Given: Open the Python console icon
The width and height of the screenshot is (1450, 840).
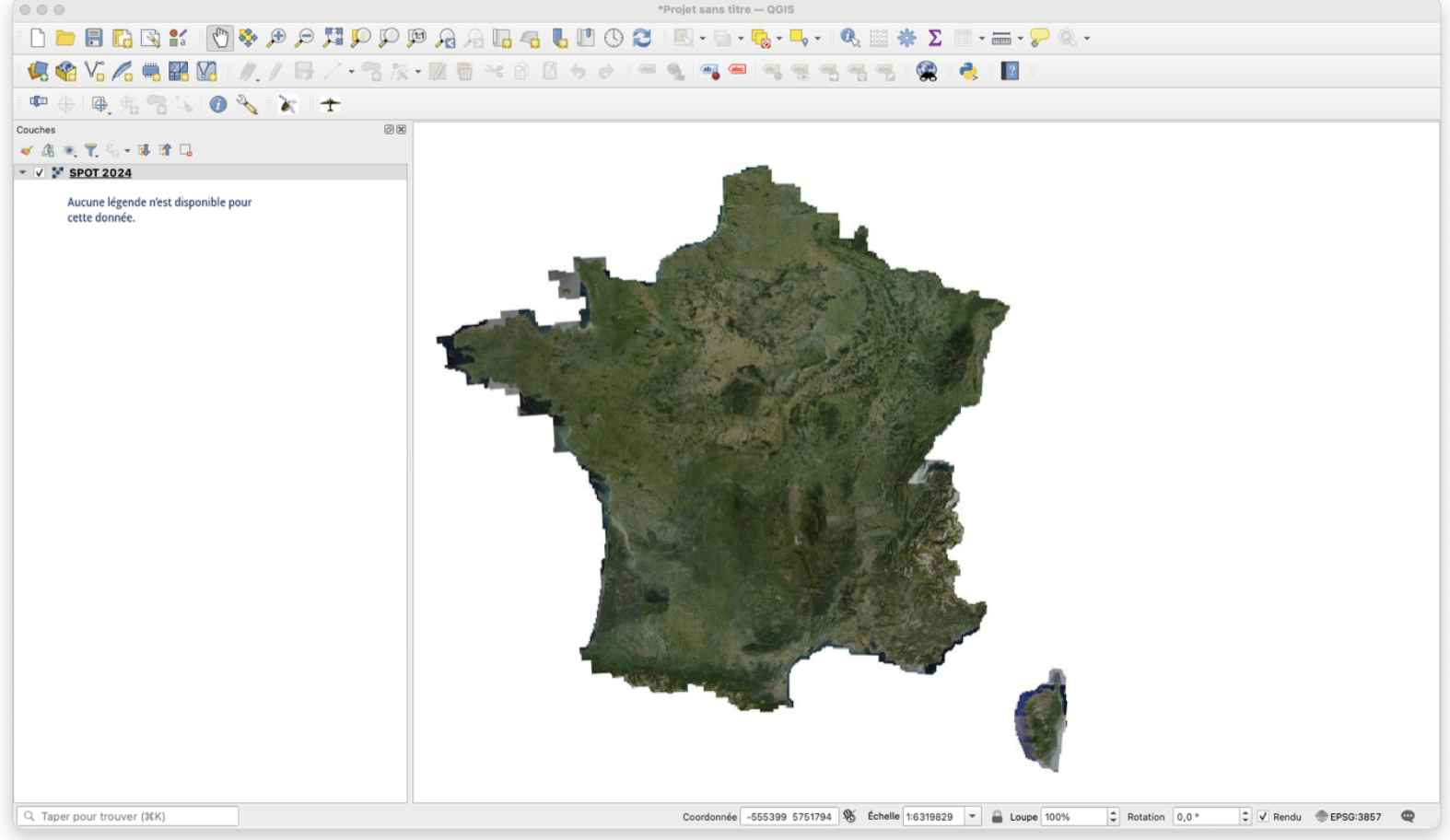Looking at the screenshot, I should coord(968,71).
